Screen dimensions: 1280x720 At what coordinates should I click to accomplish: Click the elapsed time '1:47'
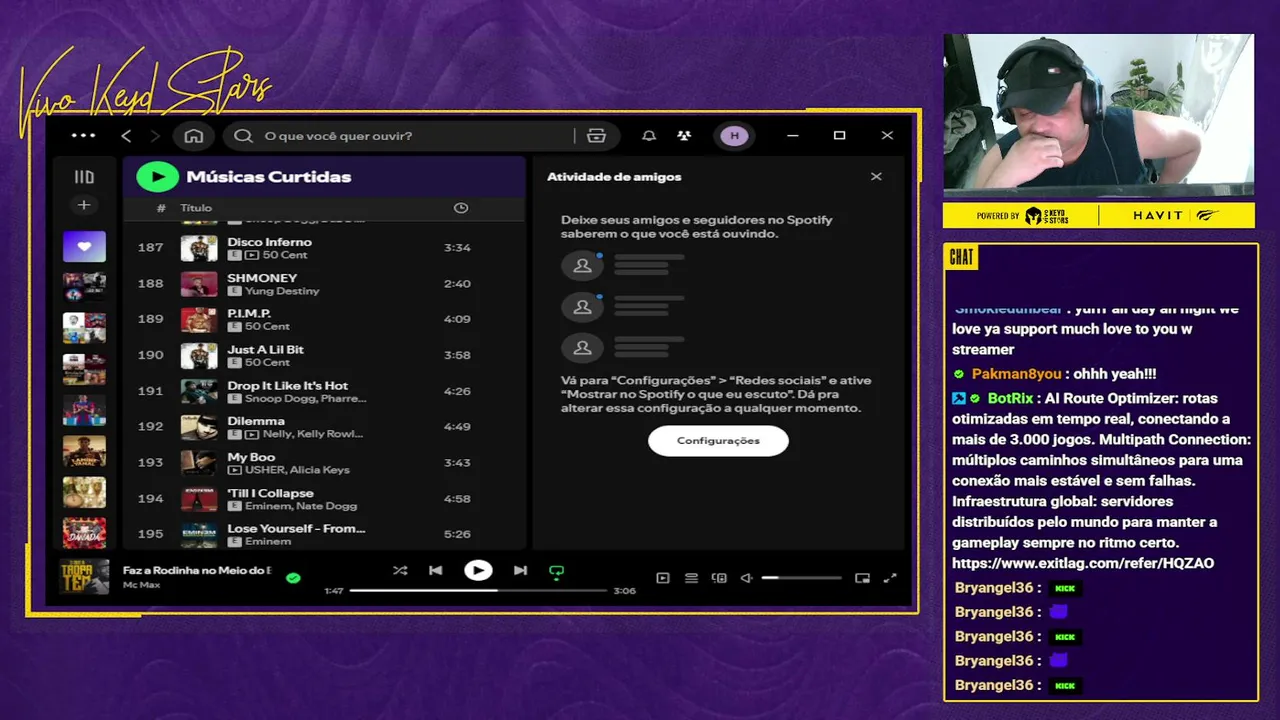pos(334,591)
